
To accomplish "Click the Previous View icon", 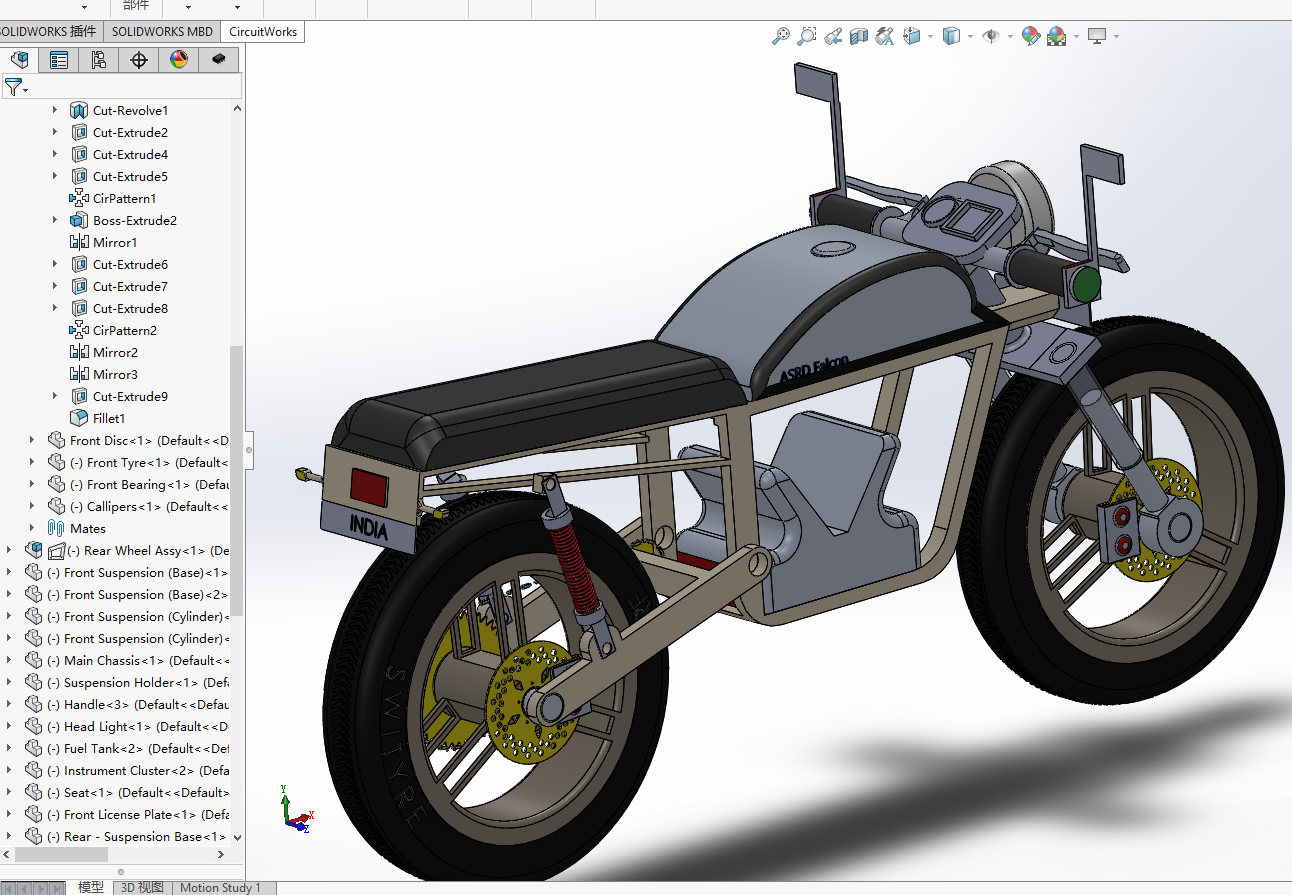I will (833, 36).
